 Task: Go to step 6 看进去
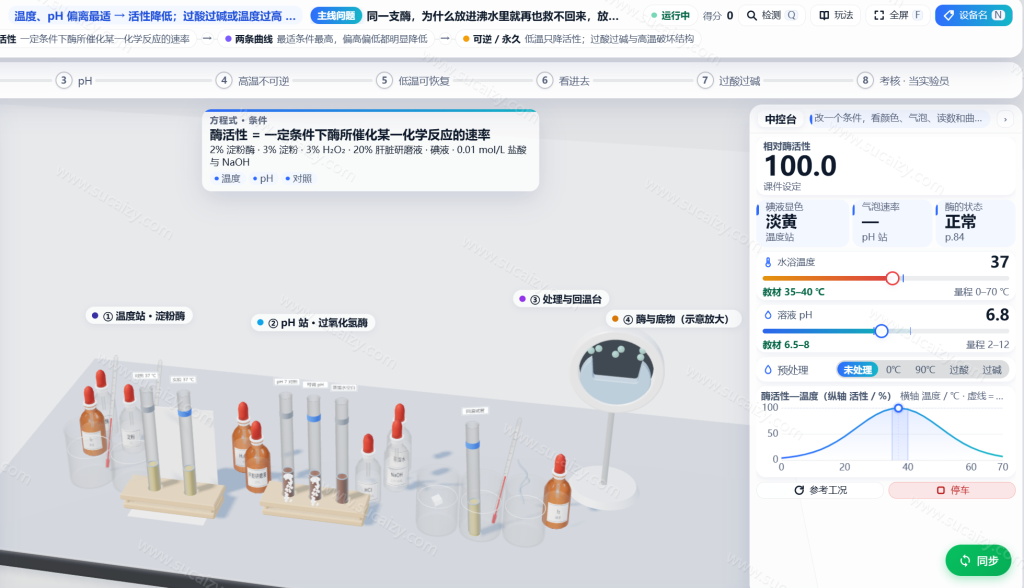(563, 81)
